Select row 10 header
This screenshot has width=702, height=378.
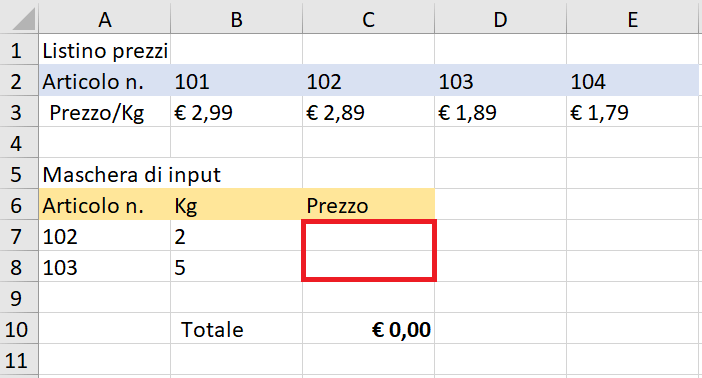click(19, 328)
